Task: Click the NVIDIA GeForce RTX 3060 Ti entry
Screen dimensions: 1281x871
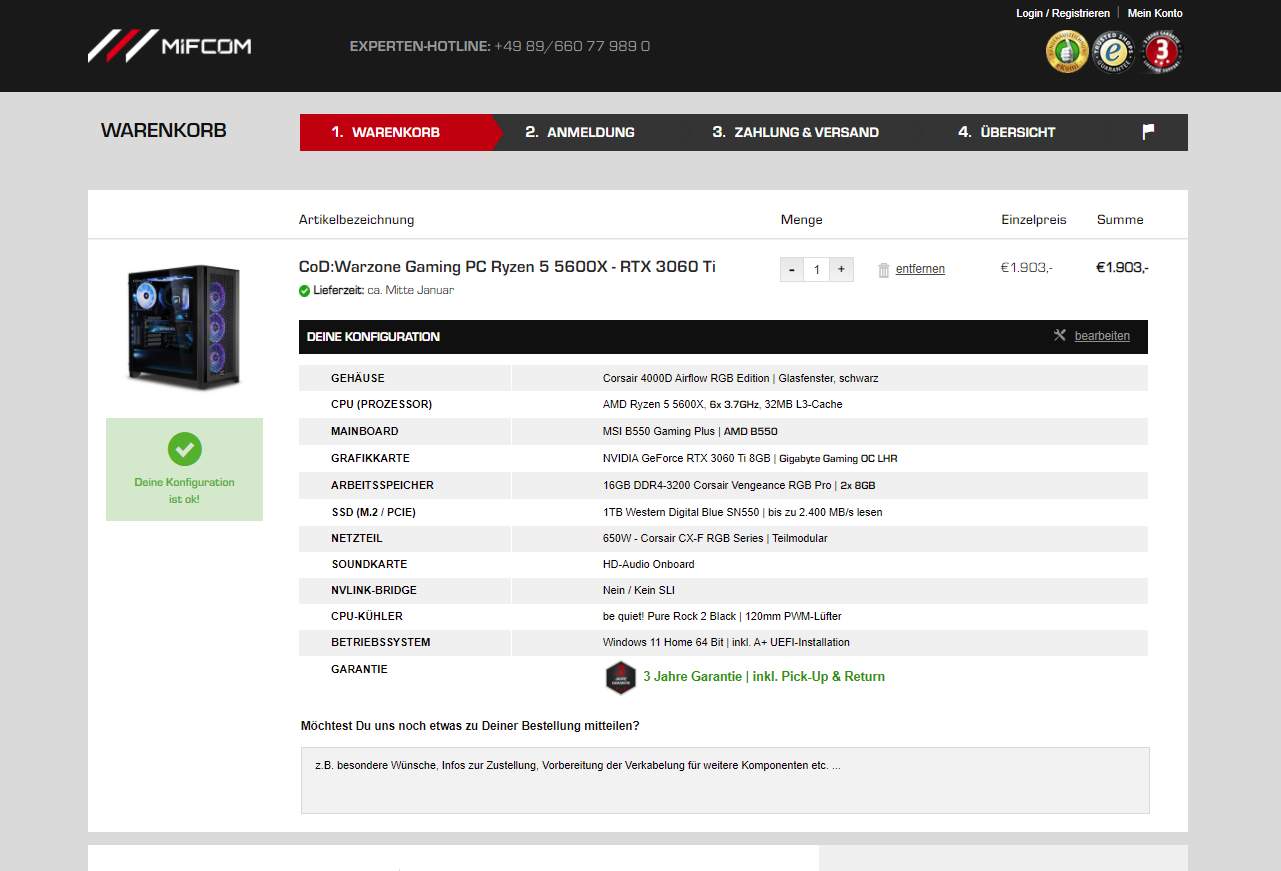Action: [x=750, y=458]
